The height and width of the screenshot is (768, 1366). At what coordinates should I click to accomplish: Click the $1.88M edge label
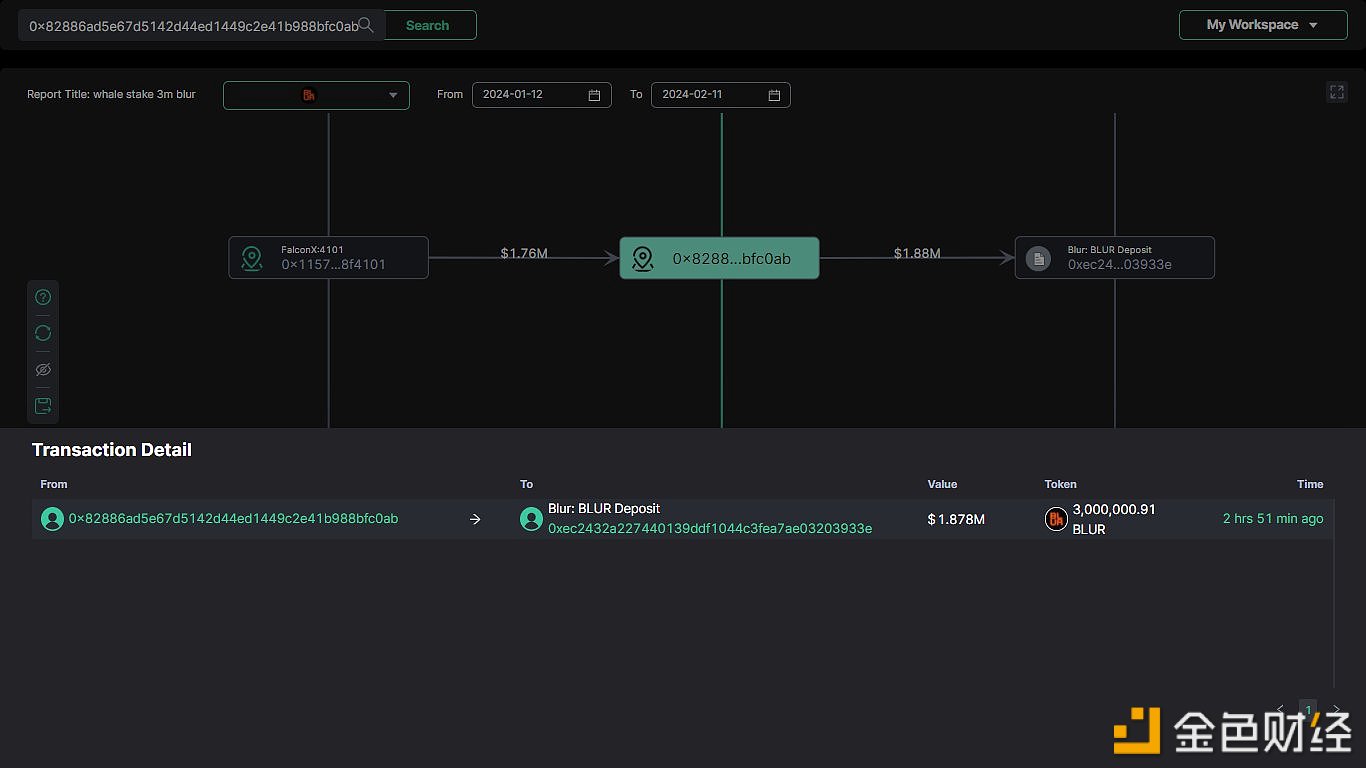(917, 254)
